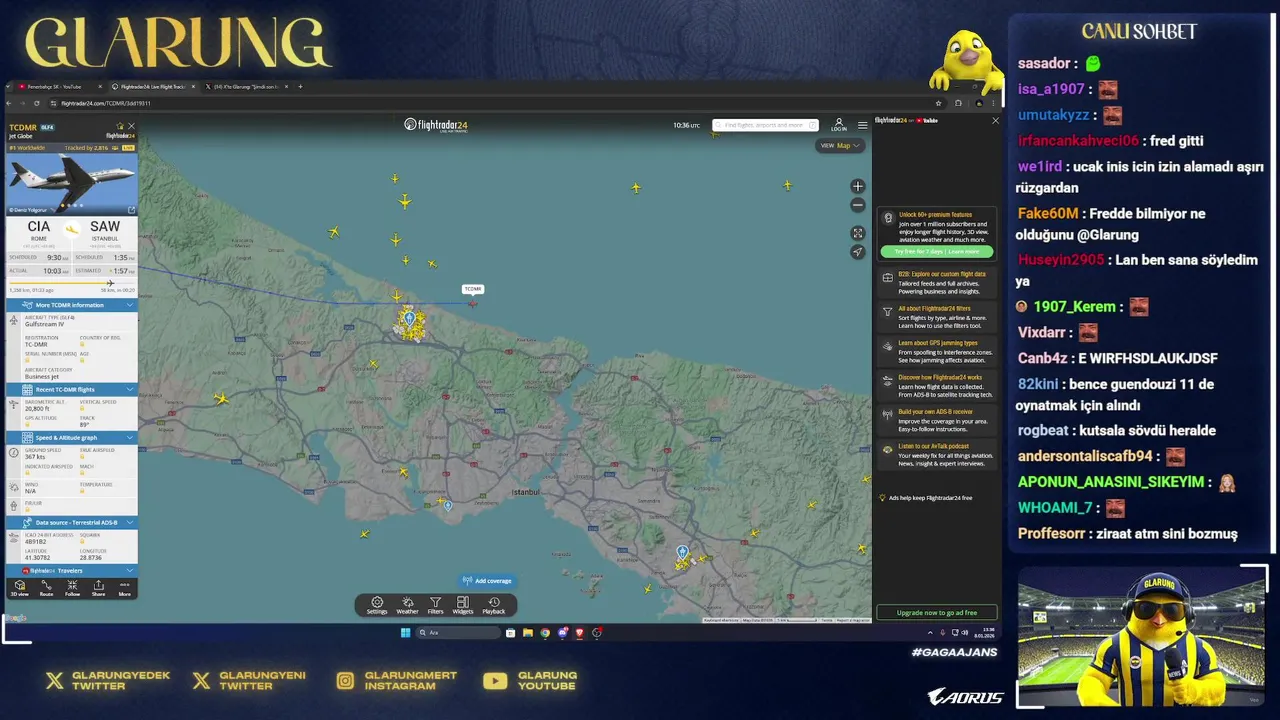Follow the TCDMR aircraft on map

click(72, 588)
